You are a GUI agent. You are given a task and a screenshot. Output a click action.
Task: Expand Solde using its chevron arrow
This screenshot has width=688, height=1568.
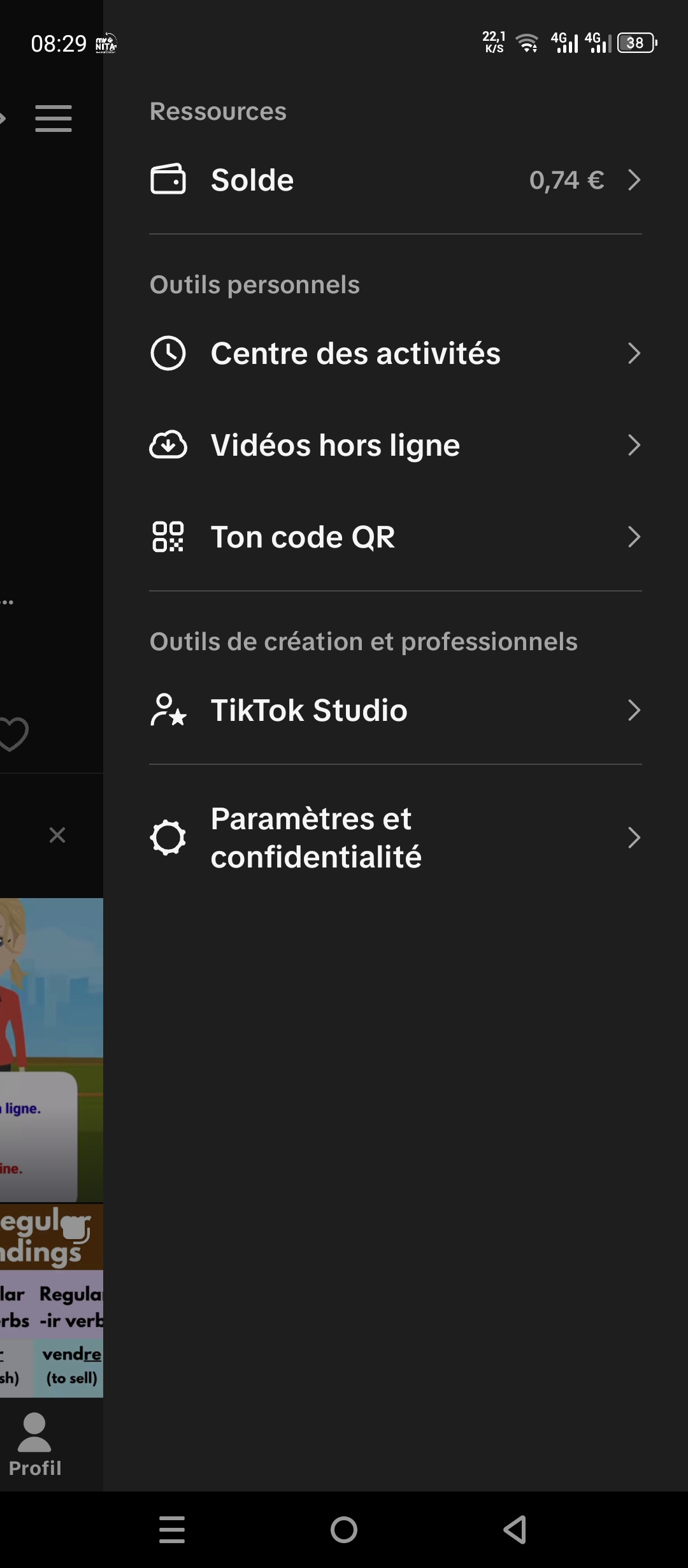point(634,180)
